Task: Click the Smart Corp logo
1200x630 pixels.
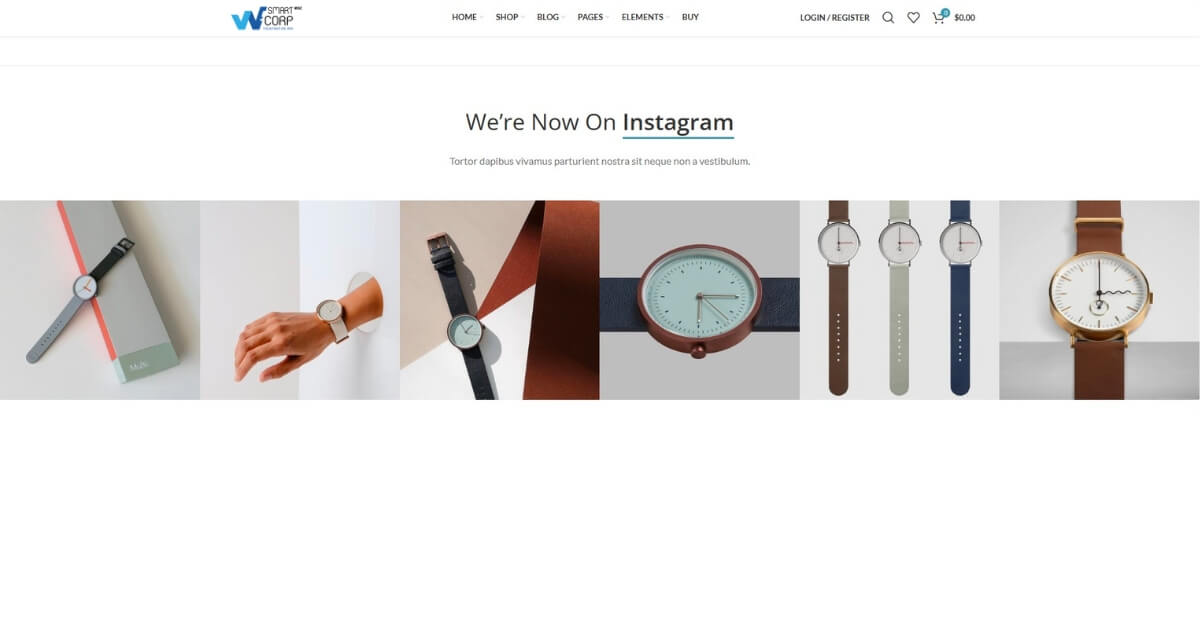Action: click(267, 18)
